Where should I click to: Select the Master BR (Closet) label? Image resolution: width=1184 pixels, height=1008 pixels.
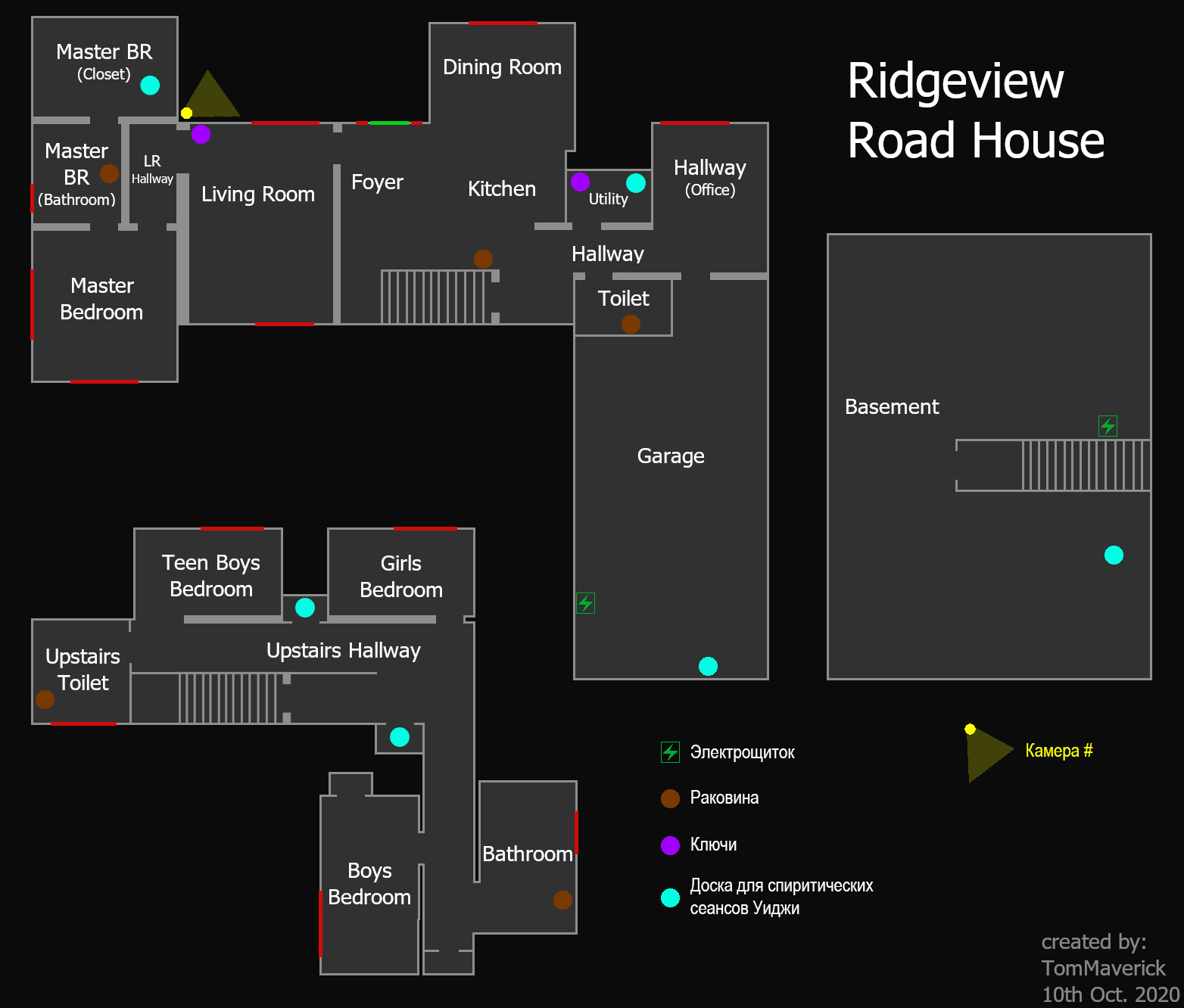click(x=104, y=62)
